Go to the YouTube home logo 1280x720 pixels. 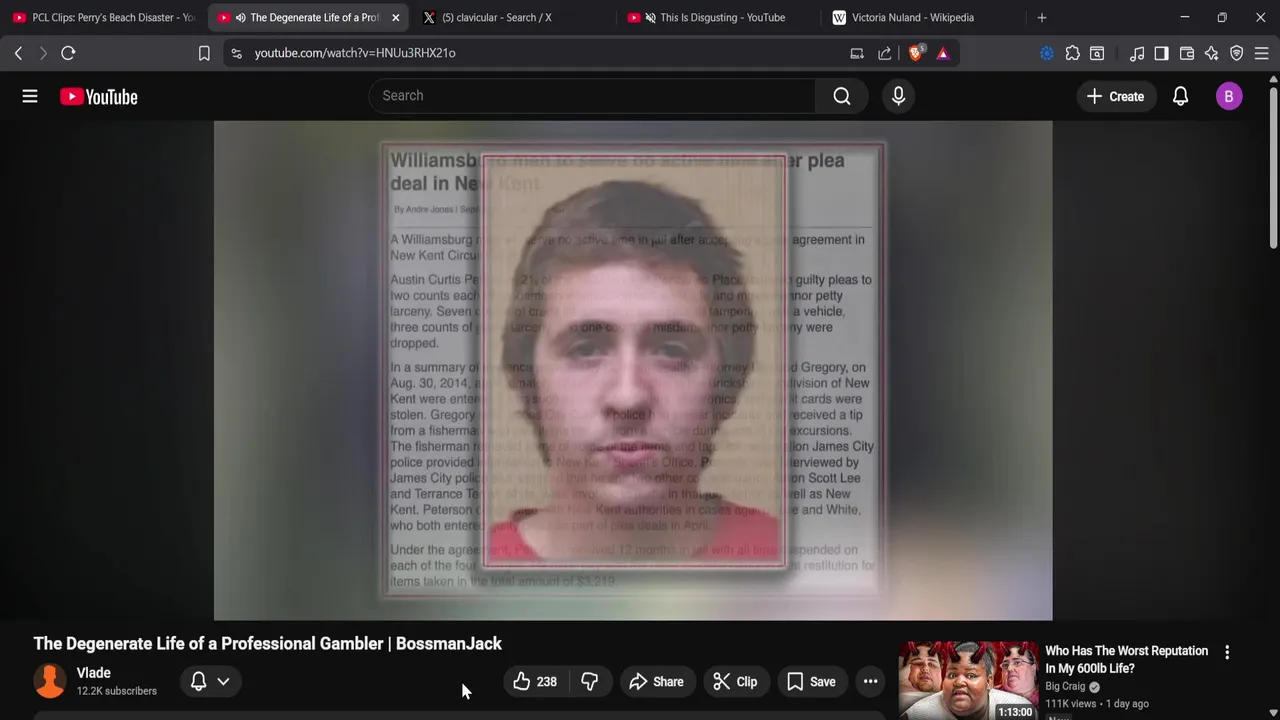click(x=98, y=97)
